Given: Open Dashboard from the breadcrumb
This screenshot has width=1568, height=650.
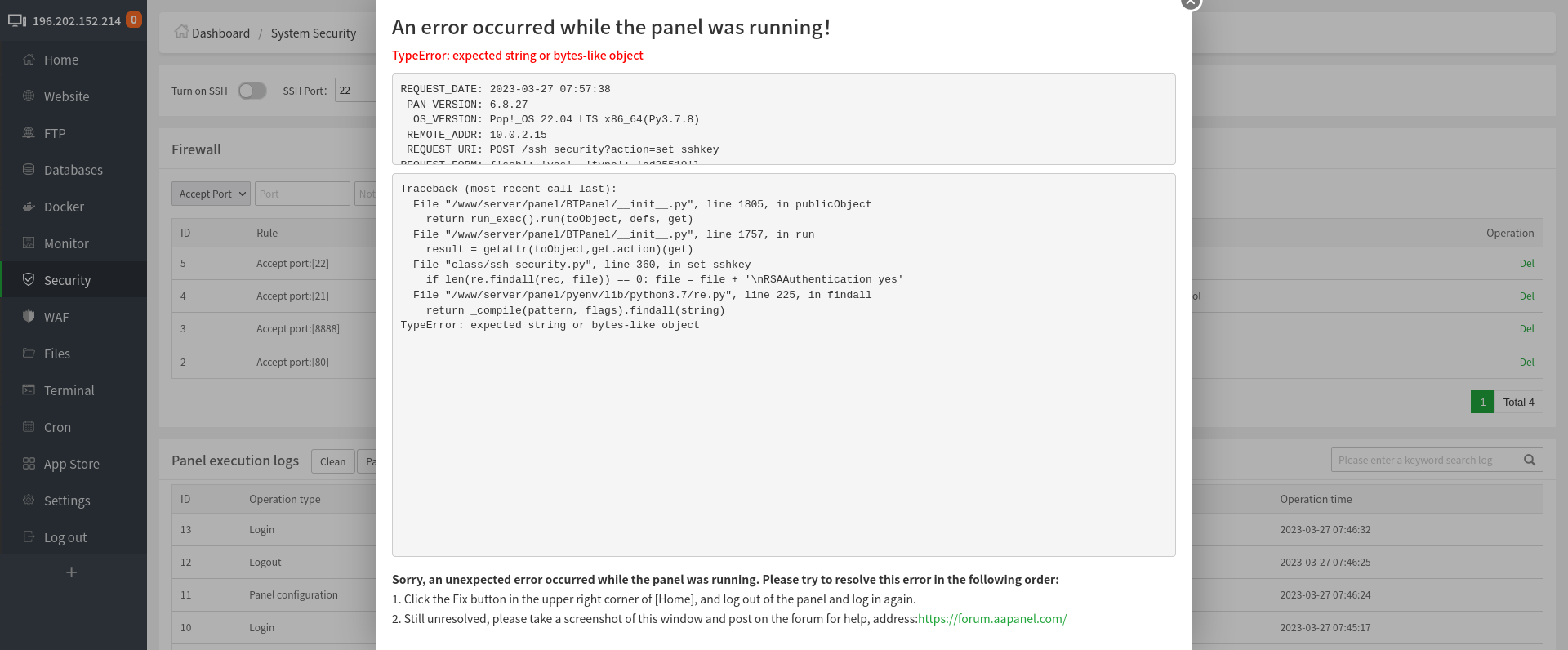Looking at the screenshot, I should click(x=220, y=33).
